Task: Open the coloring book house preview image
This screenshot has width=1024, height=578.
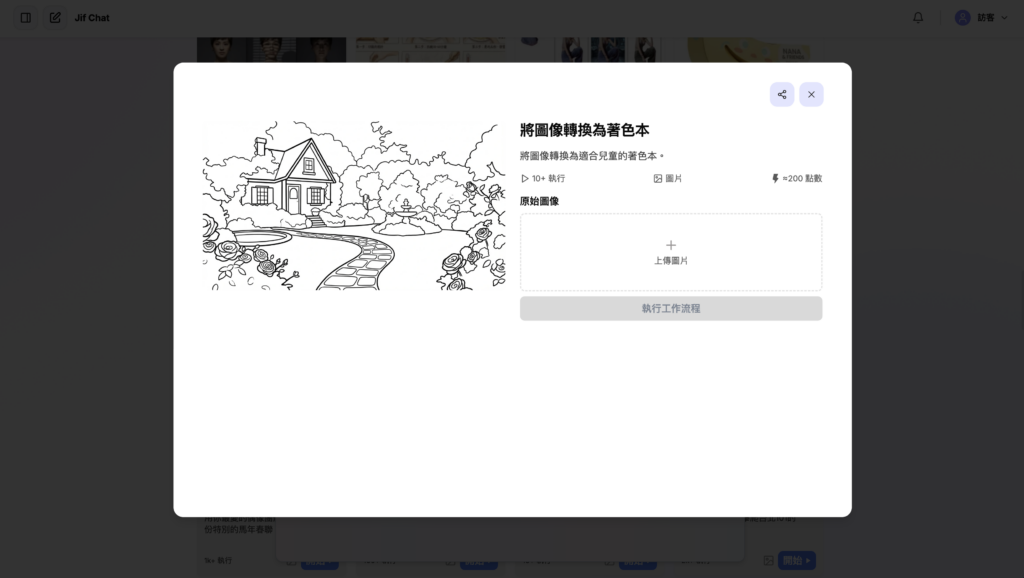Action: coord(354,205)
